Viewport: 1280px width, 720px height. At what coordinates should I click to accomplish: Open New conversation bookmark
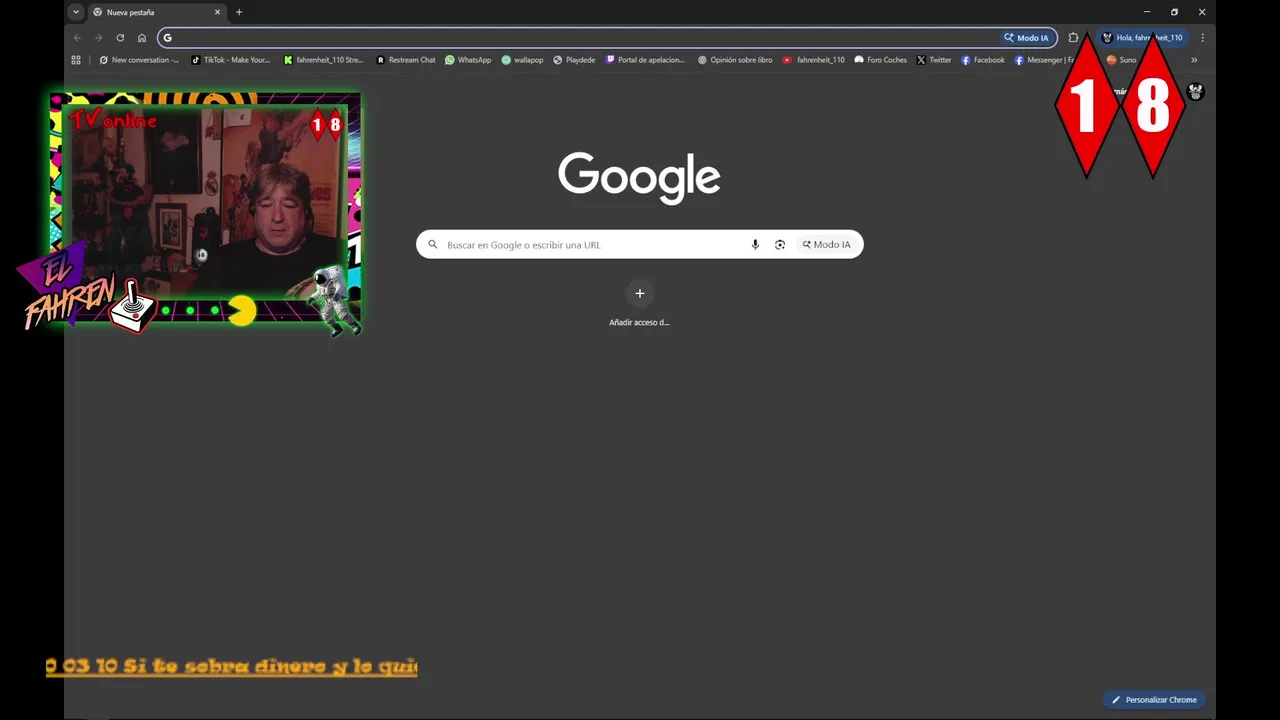(x=139, y=60)
